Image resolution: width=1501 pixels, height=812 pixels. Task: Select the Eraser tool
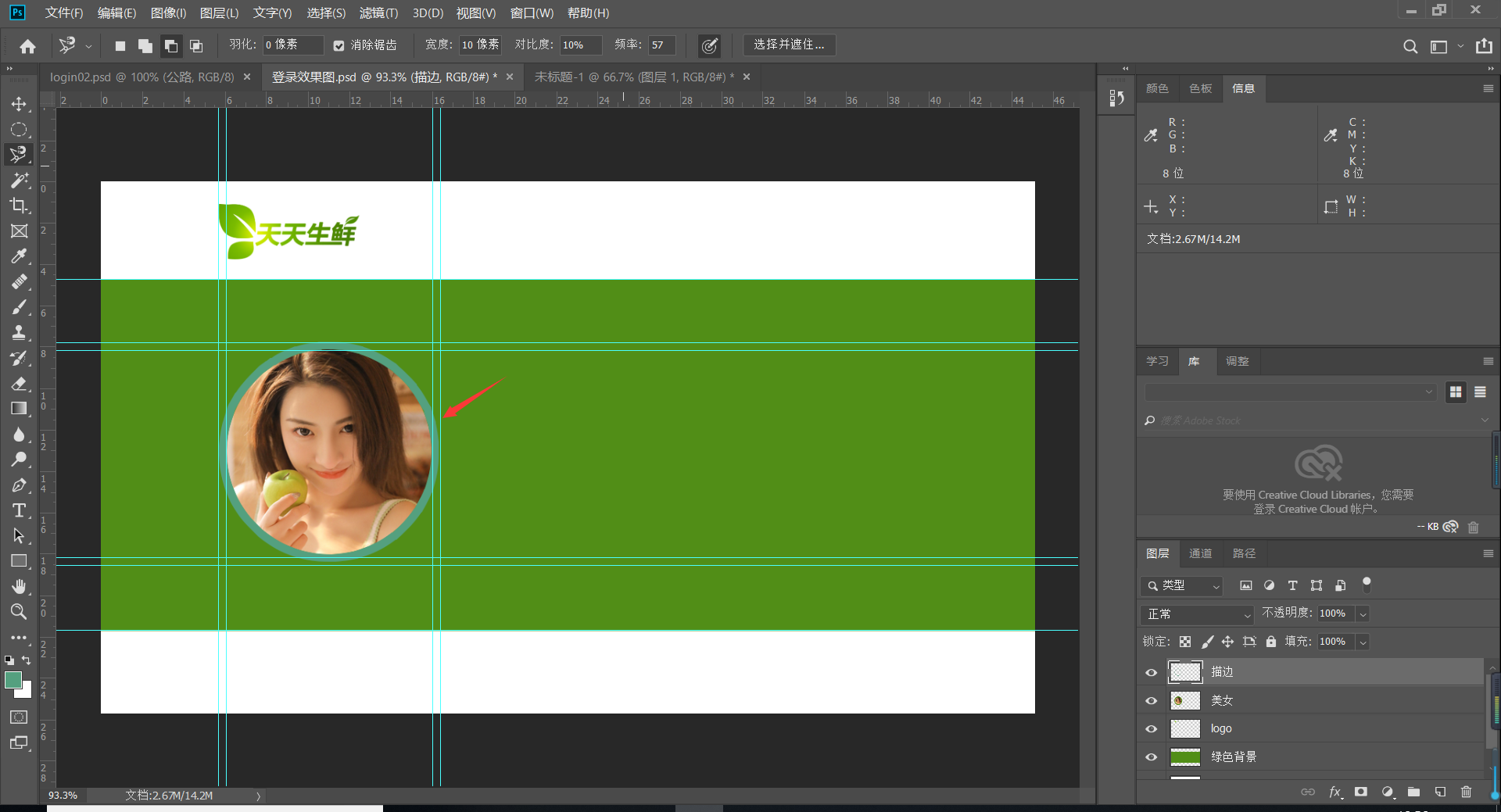19,383
